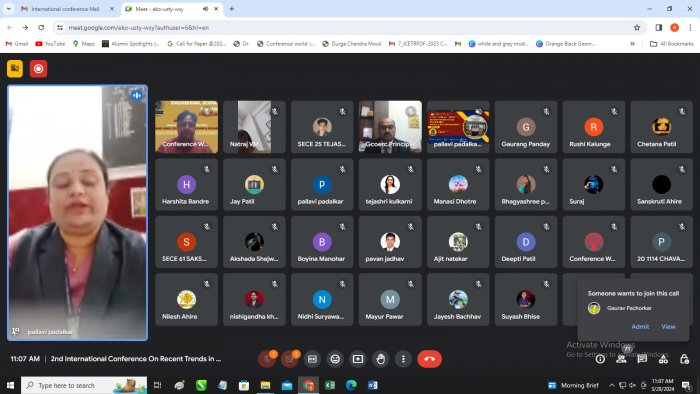700x394 pixels.
Task: Show the people participants panel
Action: pyautogui.click(x=621, y=359)
